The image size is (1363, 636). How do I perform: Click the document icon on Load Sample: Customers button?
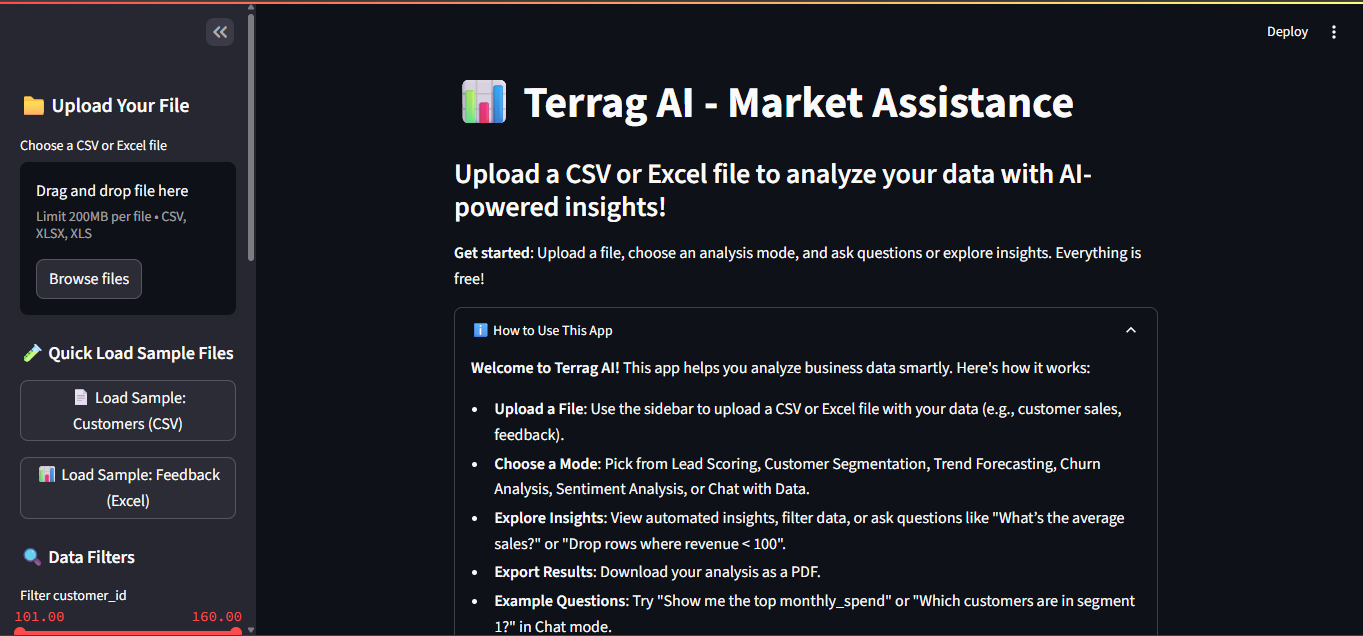point(82,397)
